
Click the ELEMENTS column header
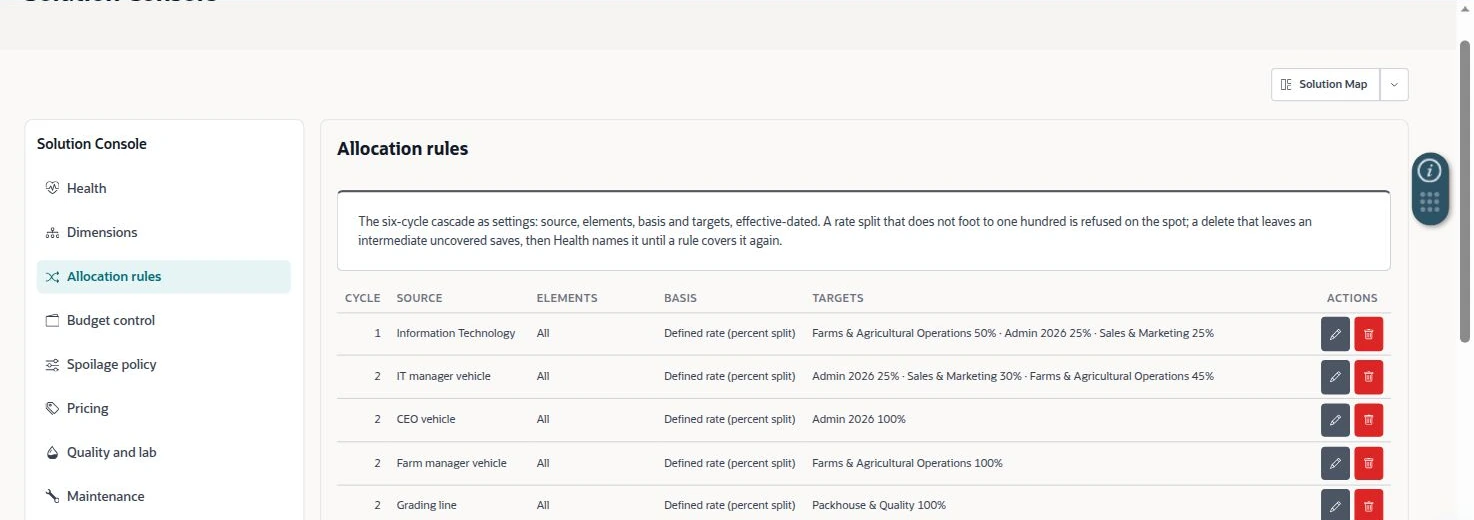tap(567, 298)
